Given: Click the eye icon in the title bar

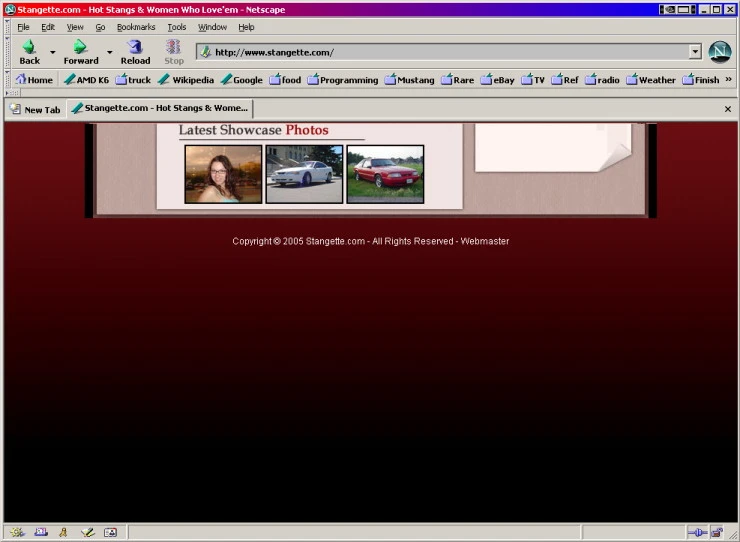Looking at the screenshot, I should 668,9.
